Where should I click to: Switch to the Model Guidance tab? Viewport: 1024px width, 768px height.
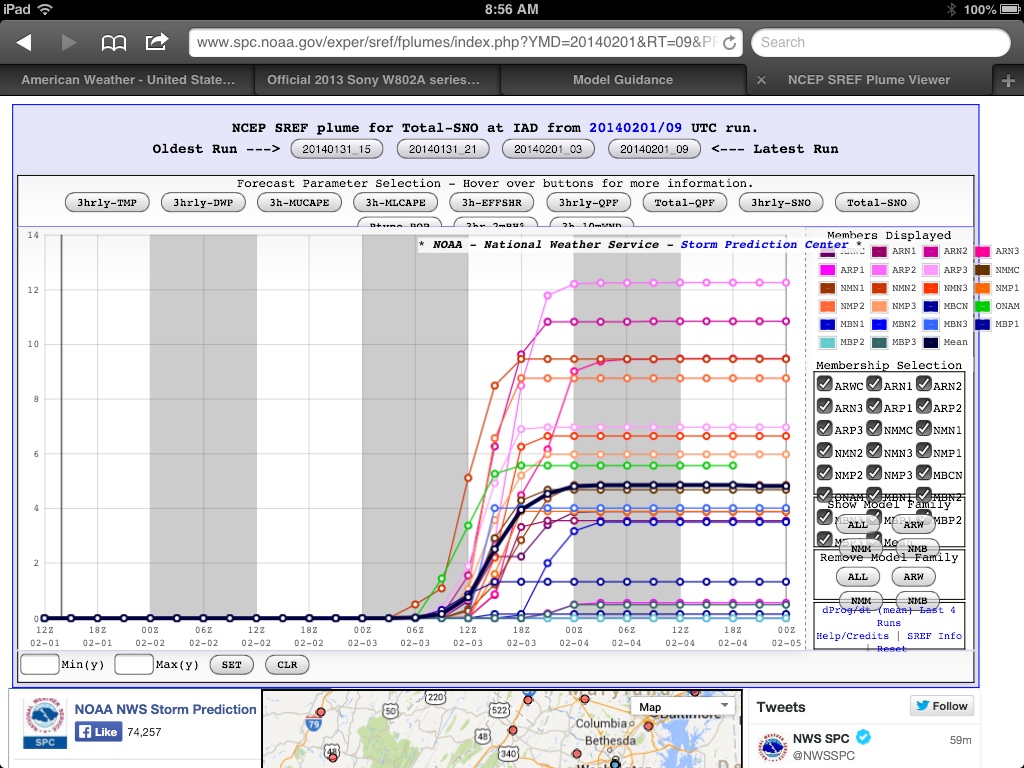(622, 80)
